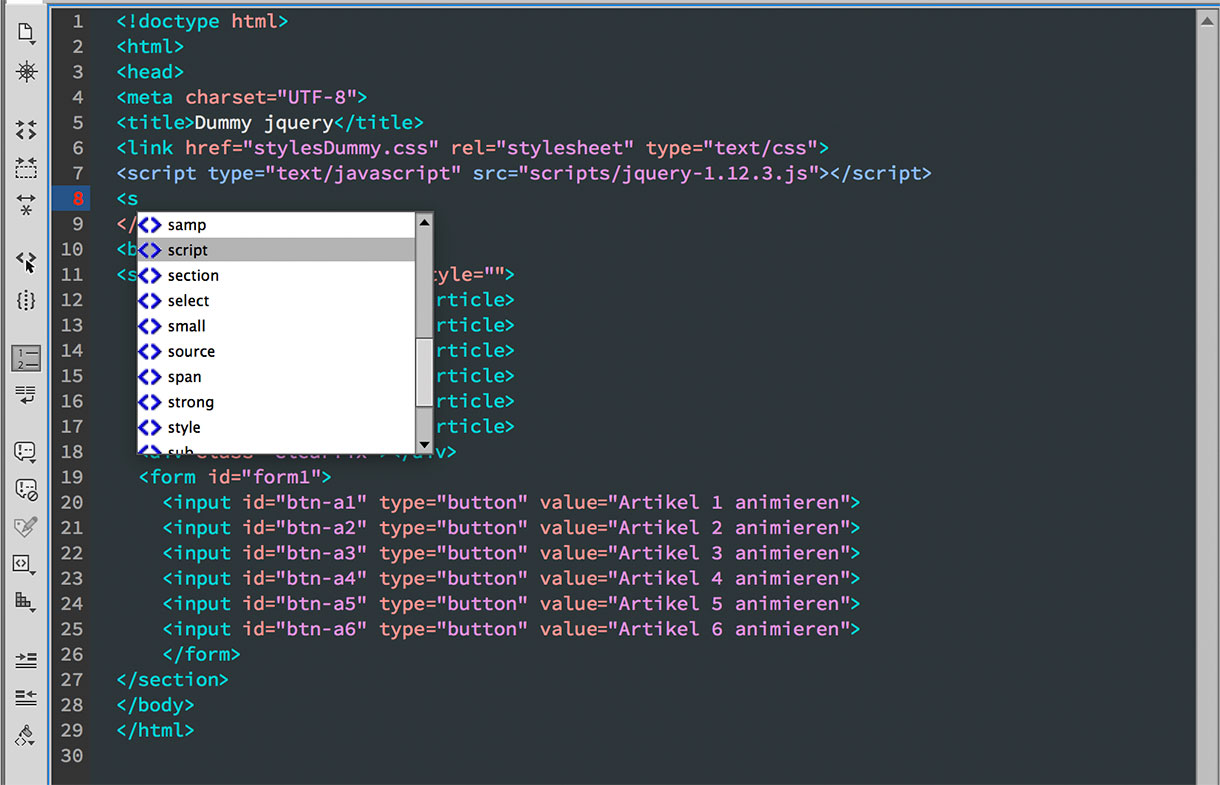Choose 'source' from the code hint list

(x=276, y=351)
